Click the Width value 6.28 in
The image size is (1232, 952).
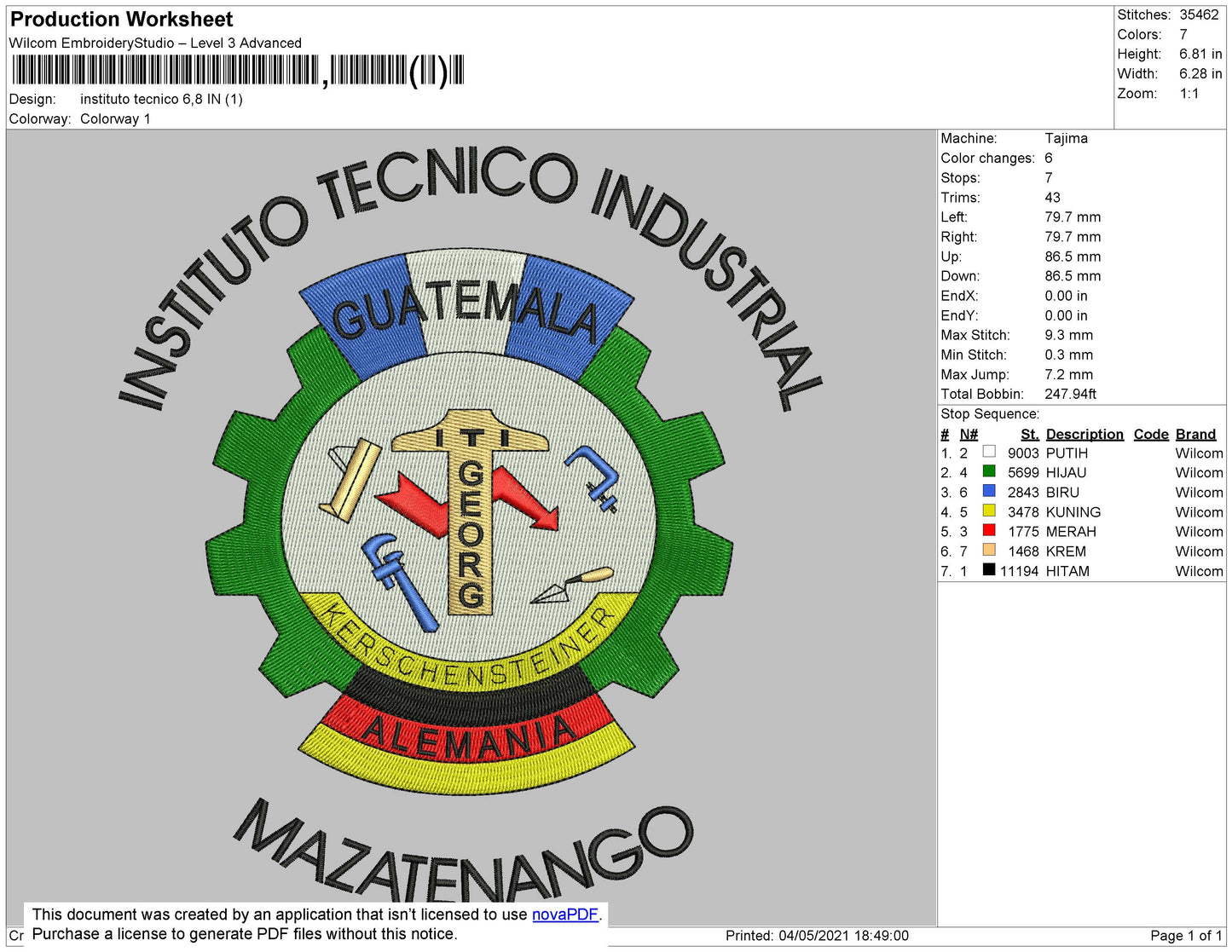1200,74
